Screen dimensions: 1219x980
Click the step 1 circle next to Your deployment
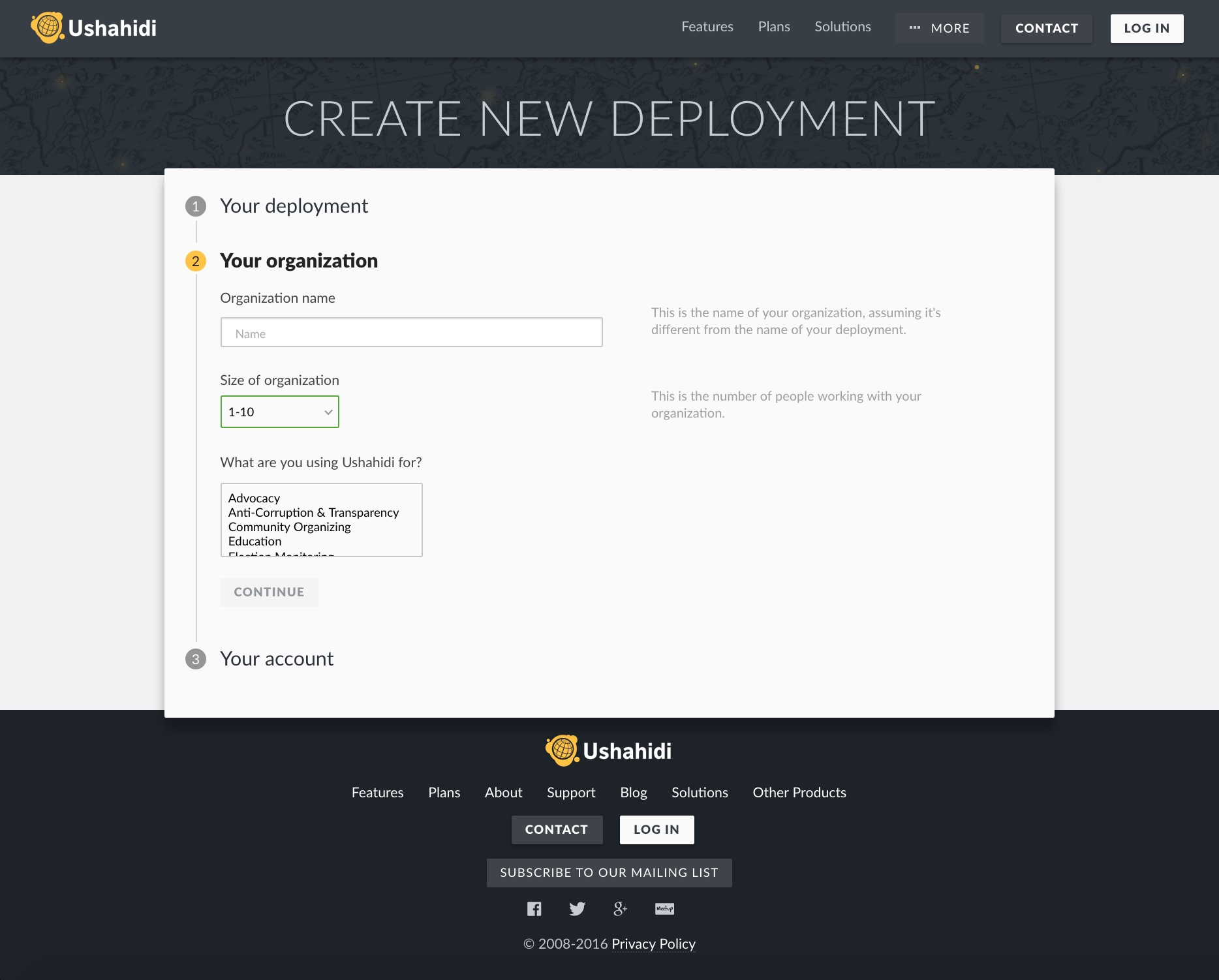click(196, 205)
